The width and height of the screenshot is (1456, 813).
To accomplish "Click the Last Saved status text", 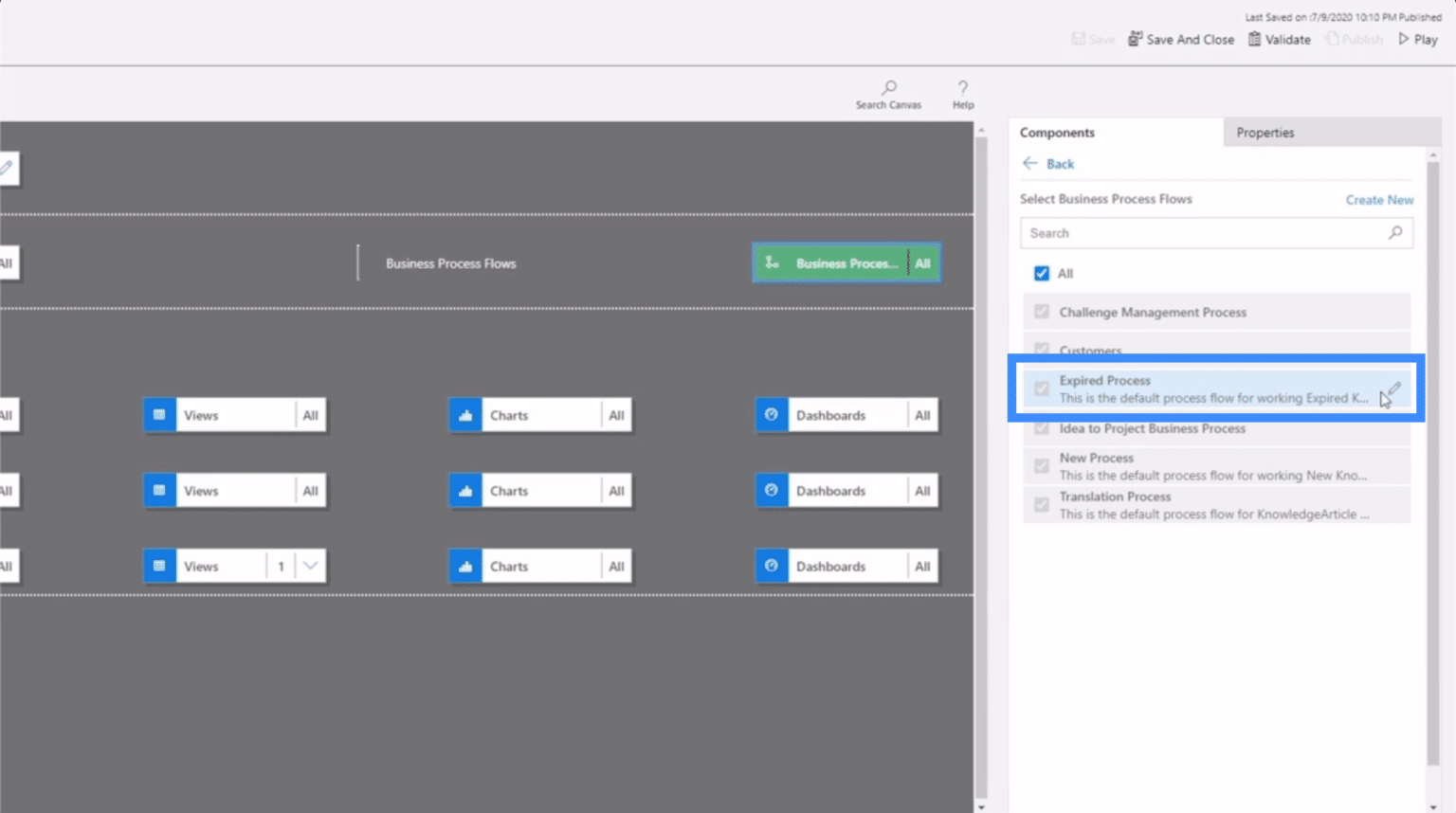I will coord(1343,17).
